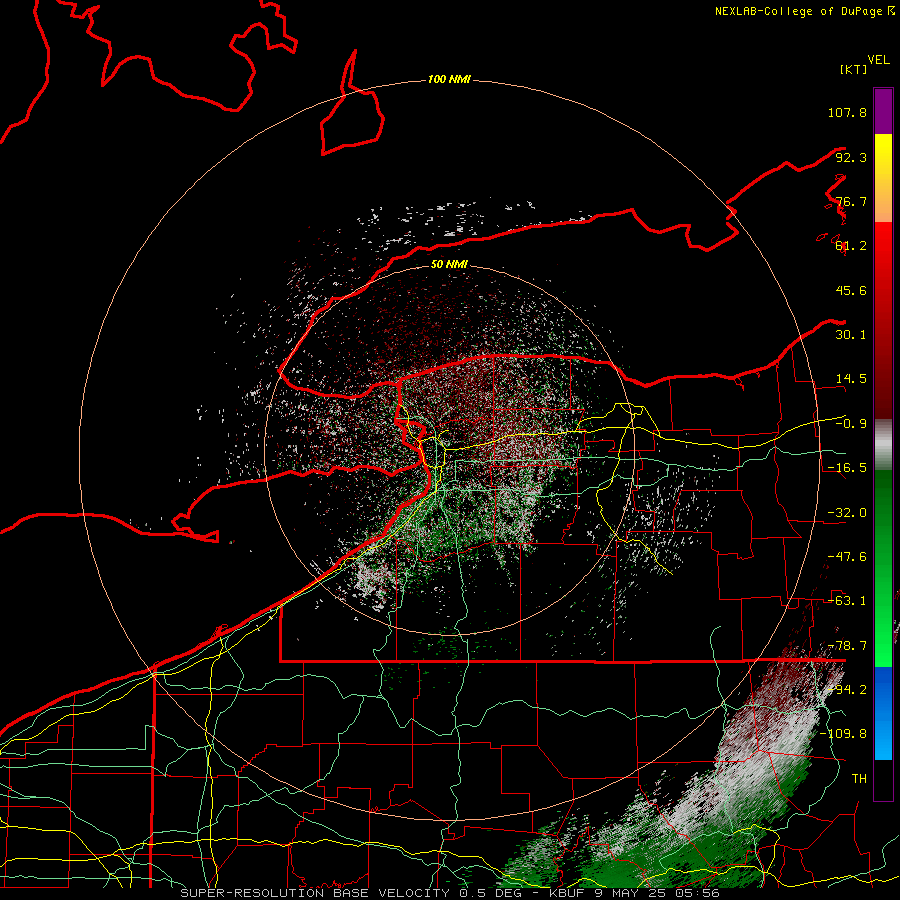
Task: Pick the gray segment of the color bar
Action: point(883,445)
